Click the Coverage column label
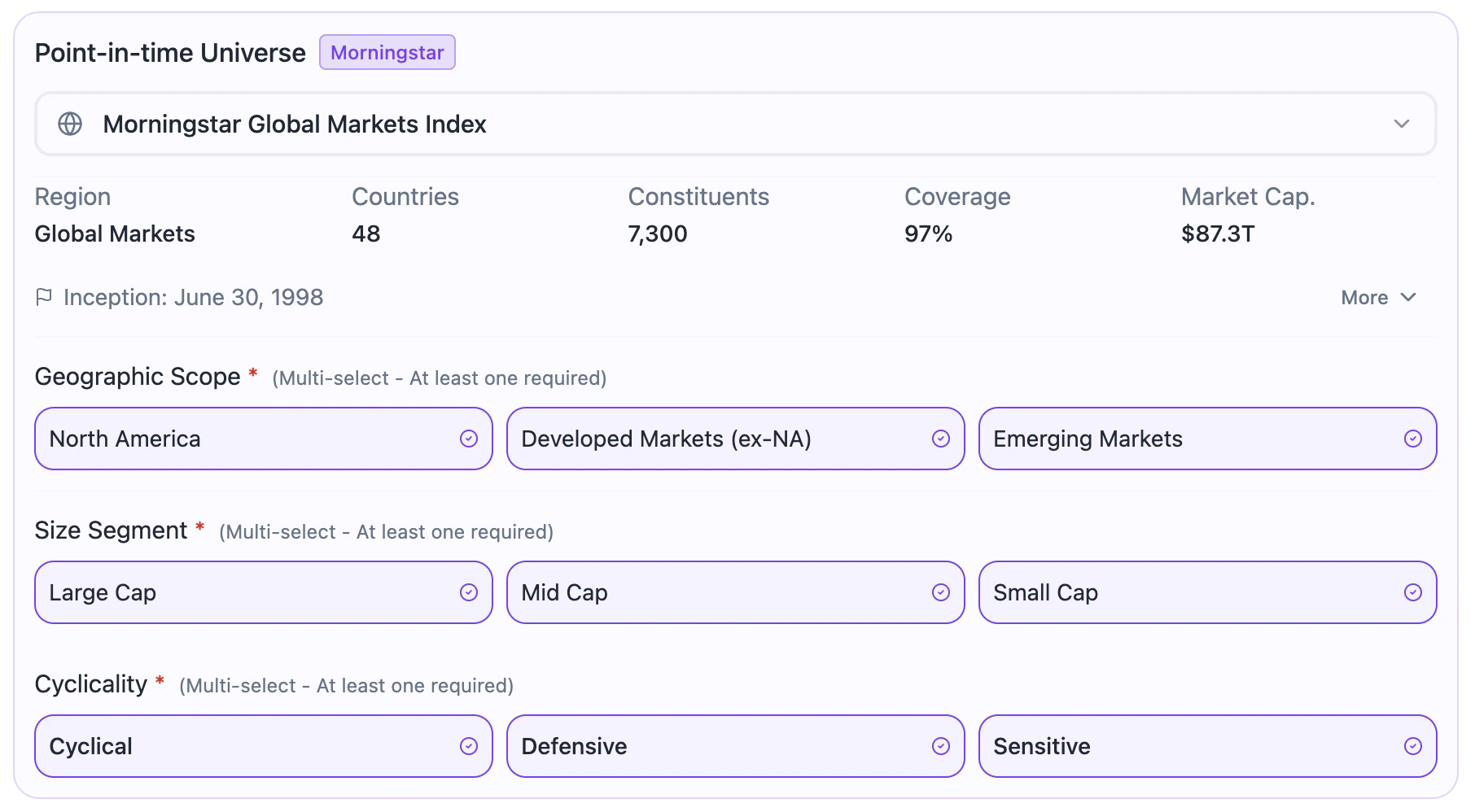This screenshot has width=1475, height=812. coord(957,197)
